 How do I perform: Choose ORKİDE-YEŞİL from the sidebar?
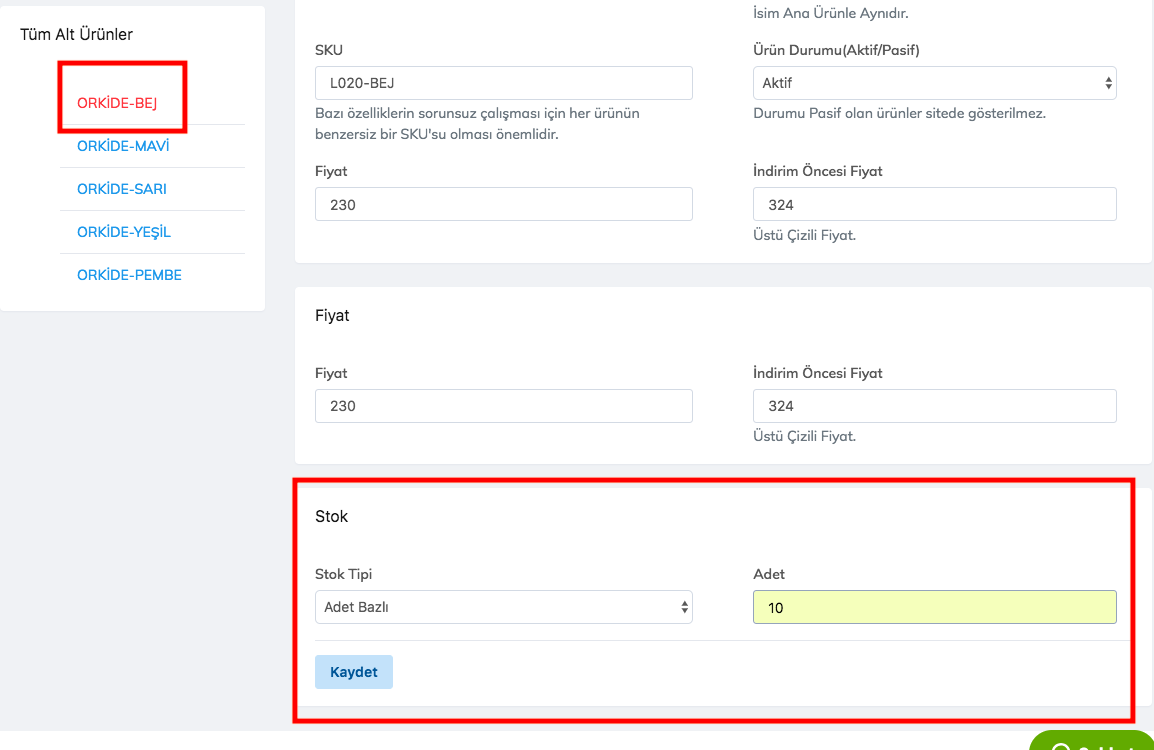[x=124, y=232]
